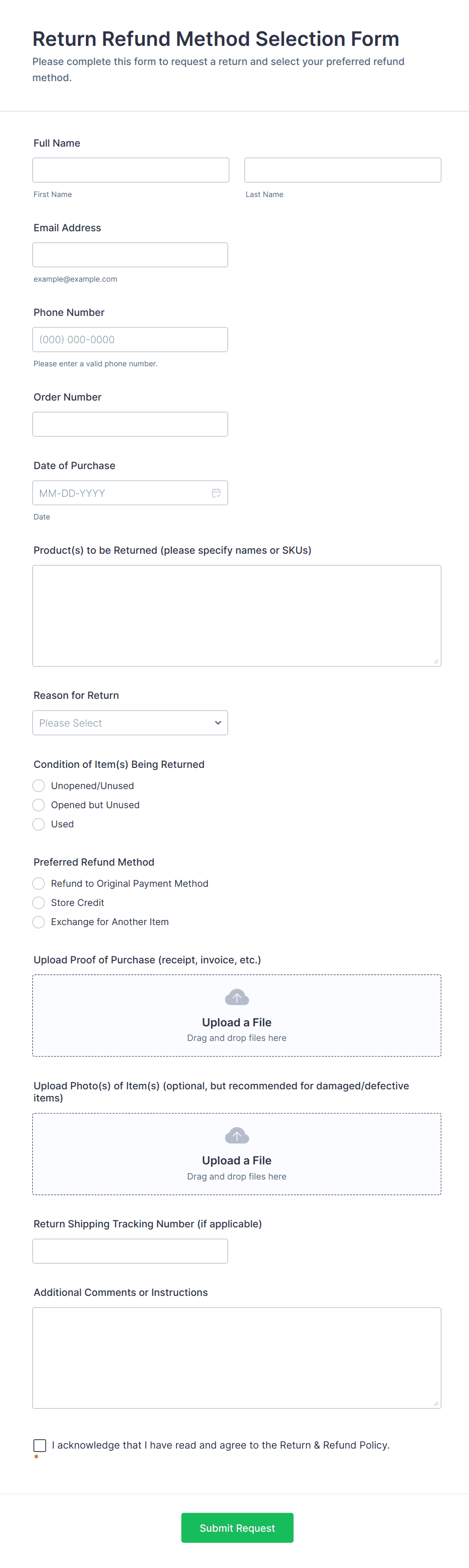The width and height of the screenshot is (469, 1568).
Task: Click the Last Name input field
Action: point(342,170)
